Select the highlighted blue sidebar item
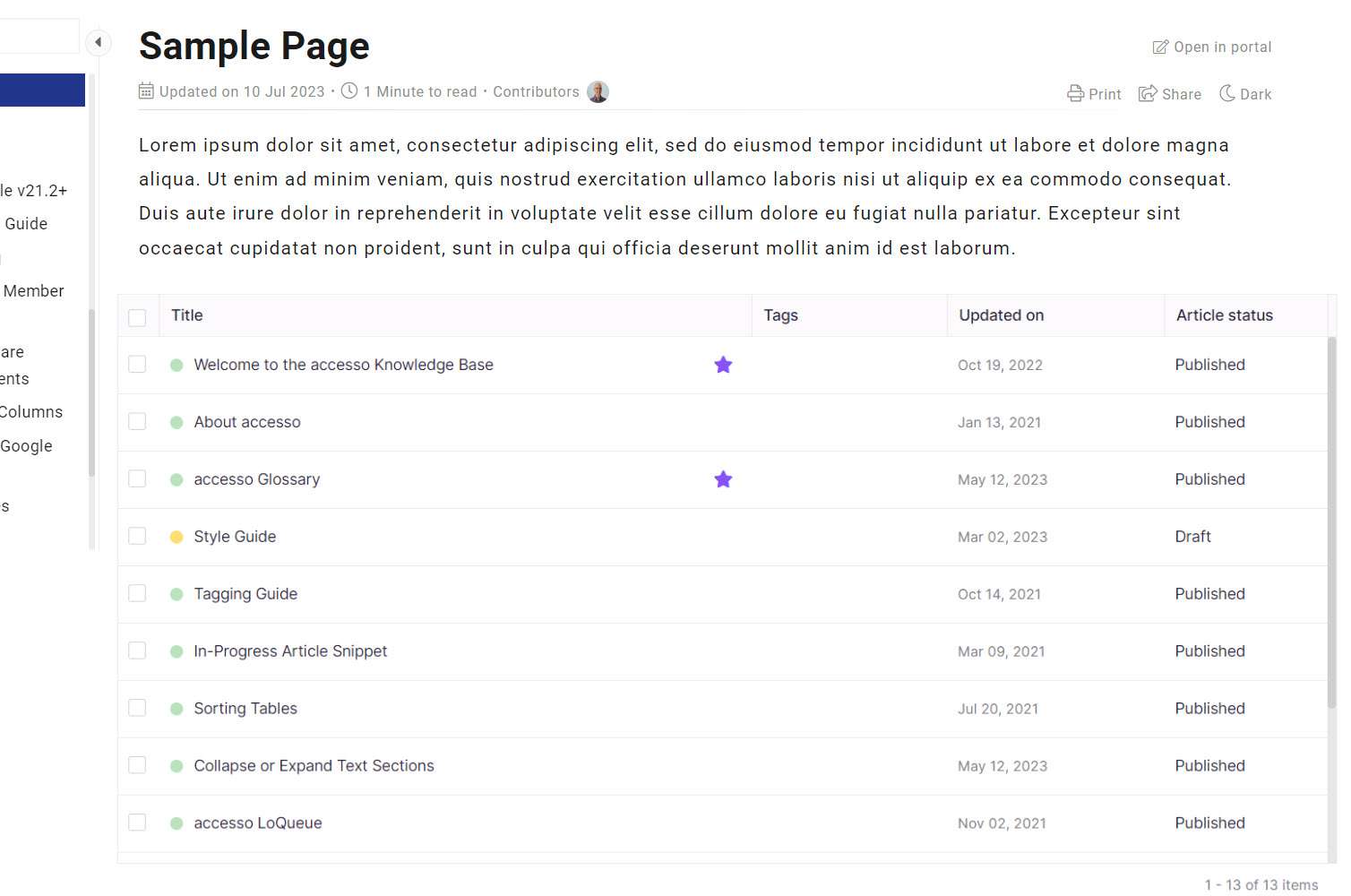The height and width of the screenshot is (896, 1351). click(x=42, y=90)
